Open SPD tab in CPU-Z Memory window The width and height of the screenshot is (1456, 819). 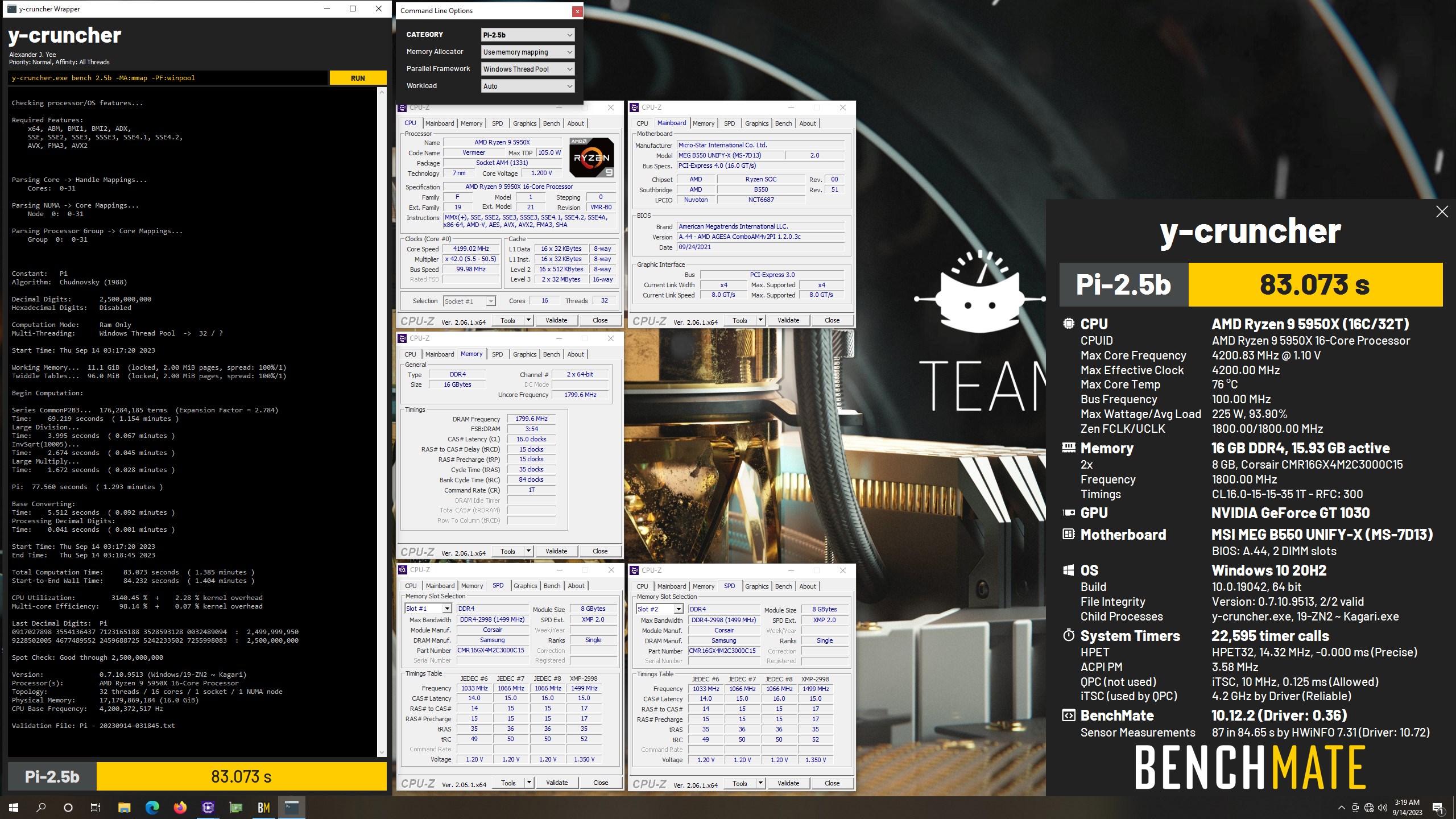pyautogui.click(x=497, y=354)
